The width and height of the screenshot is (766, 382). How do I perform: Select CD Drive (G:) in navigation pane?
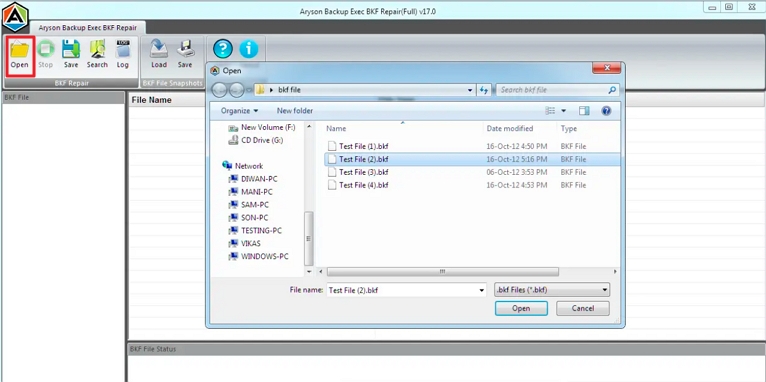pos(255,140)
